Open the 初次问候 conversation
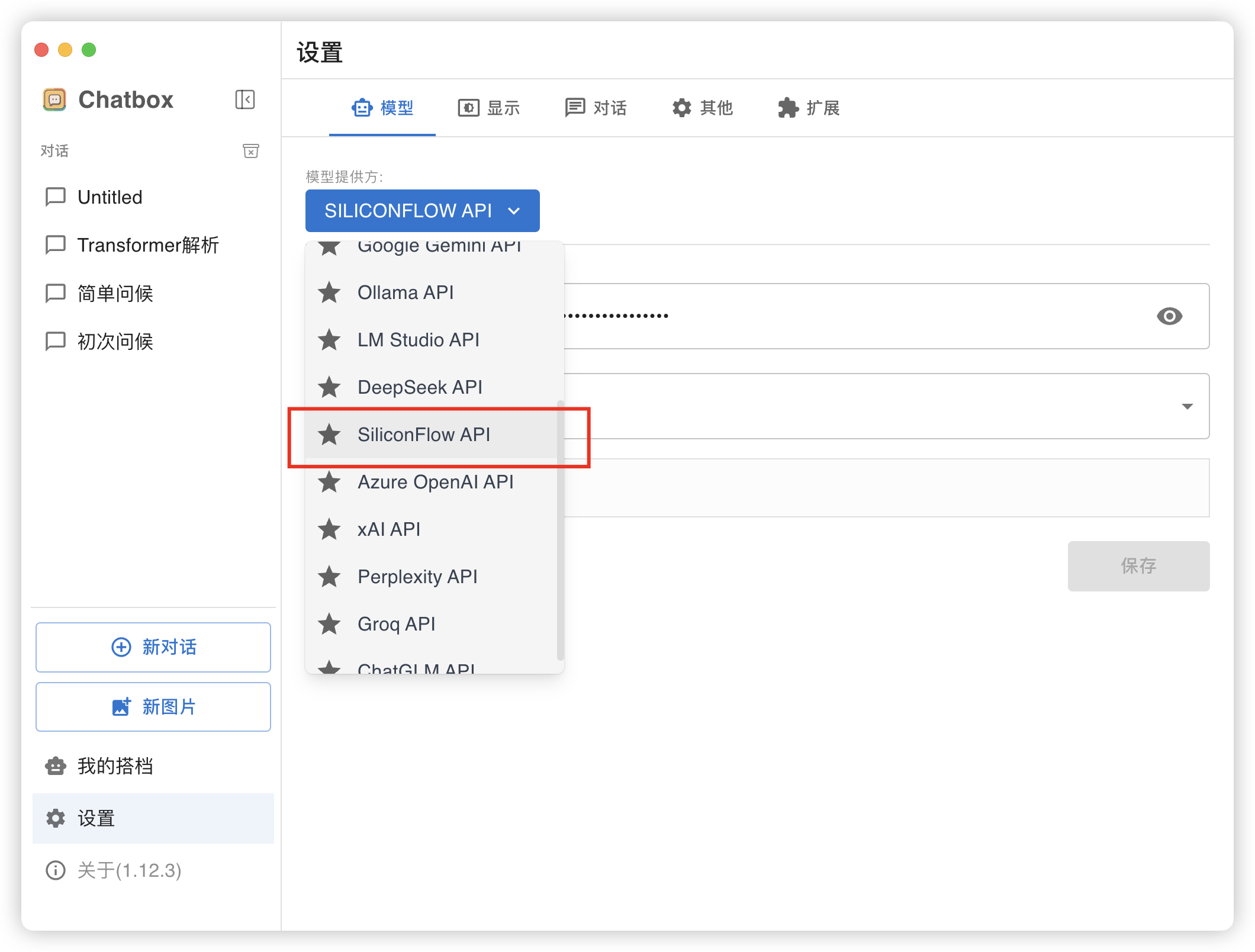The width and height of the screenshot is (1255, 952). coord(153,342)
